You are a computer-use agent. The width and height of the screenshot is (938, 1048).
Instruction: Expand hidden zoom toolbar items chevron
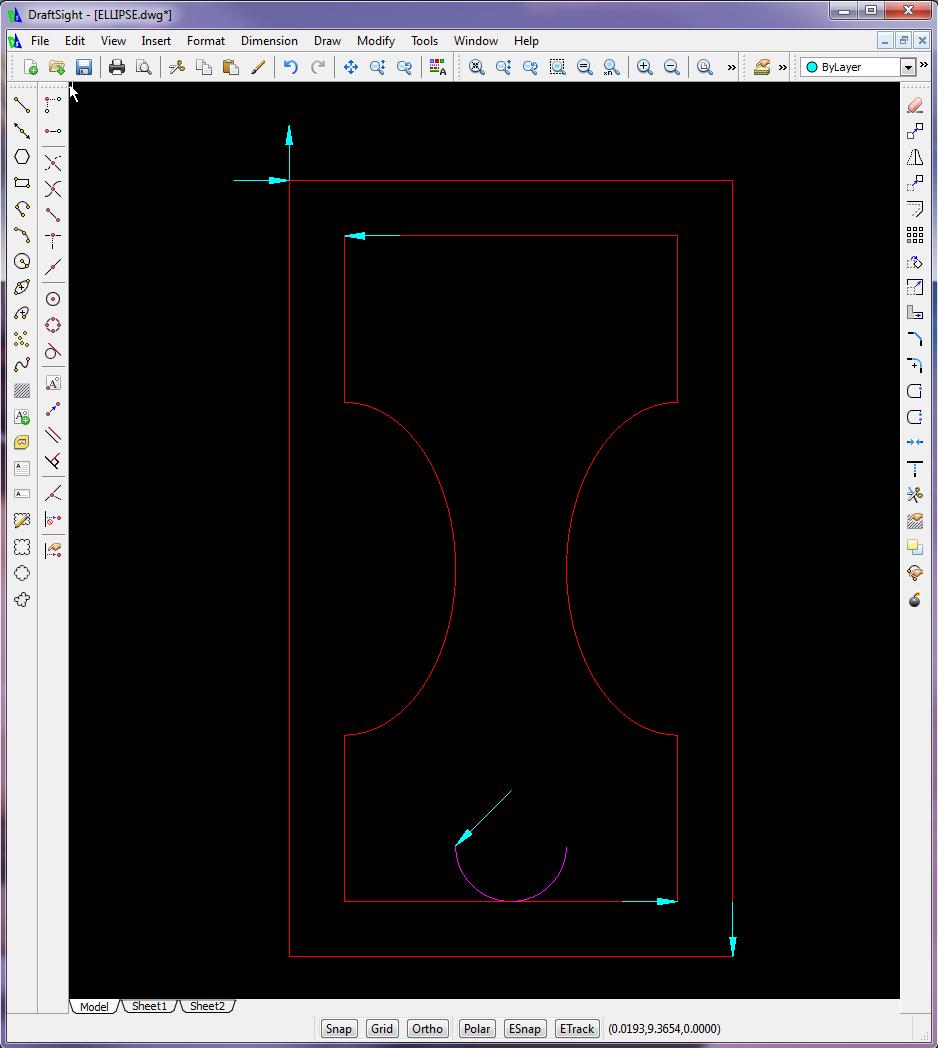pyautogui.click(x=731, y=67)
